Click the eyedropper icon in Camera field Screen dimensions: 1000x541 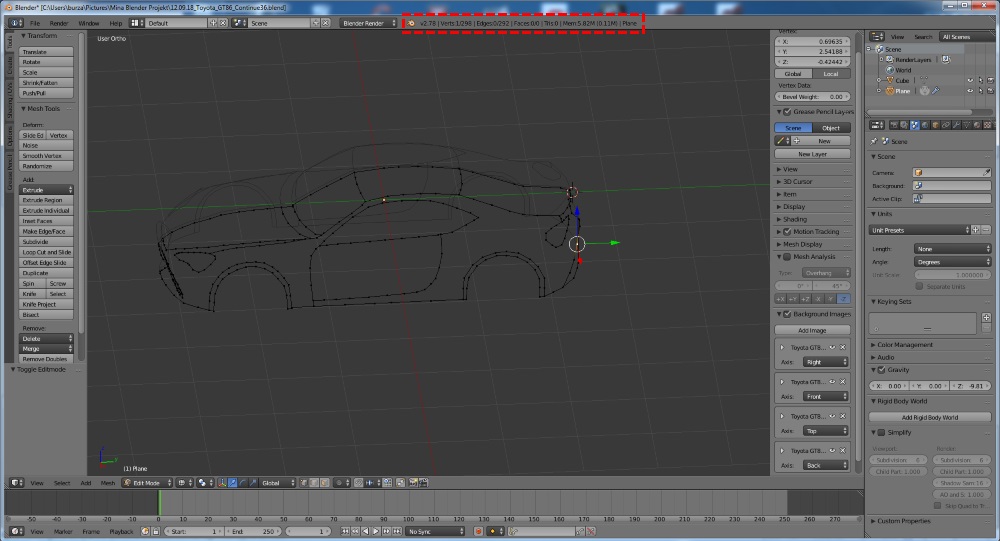tap(986, 172)
